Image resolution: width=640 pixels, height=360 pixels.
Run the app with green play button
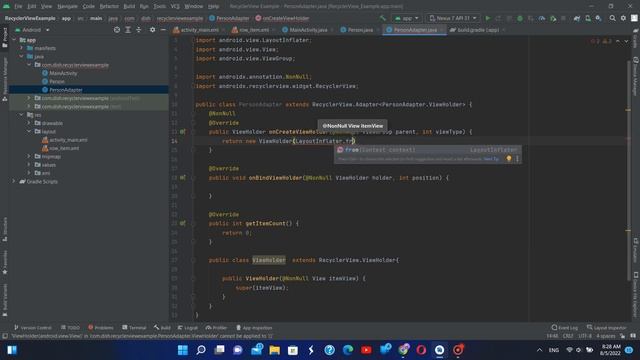[x=487, y=18]
